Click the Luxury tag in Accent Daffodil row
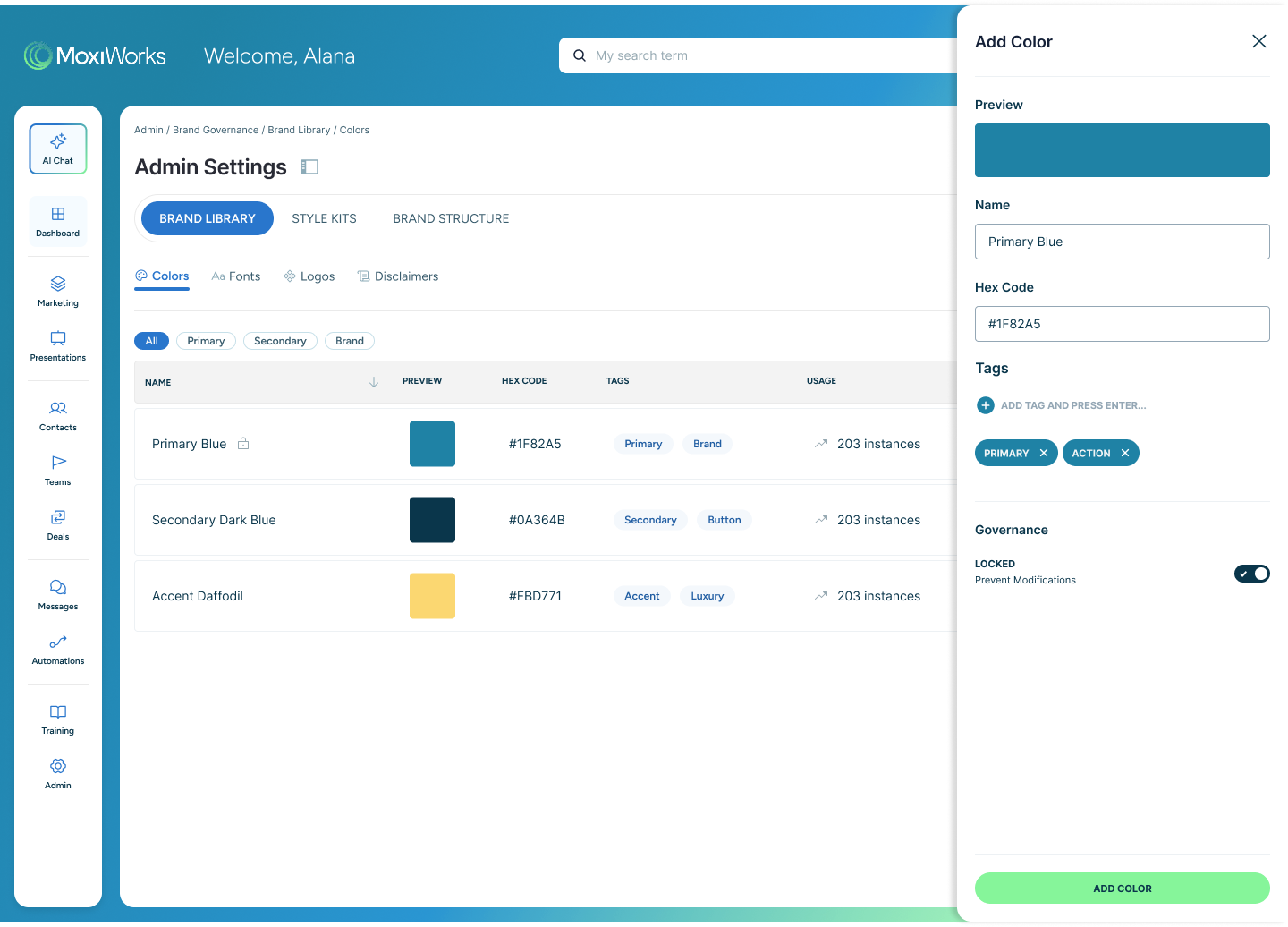This screenshot has width=1288, height=927. coord(707,596)
